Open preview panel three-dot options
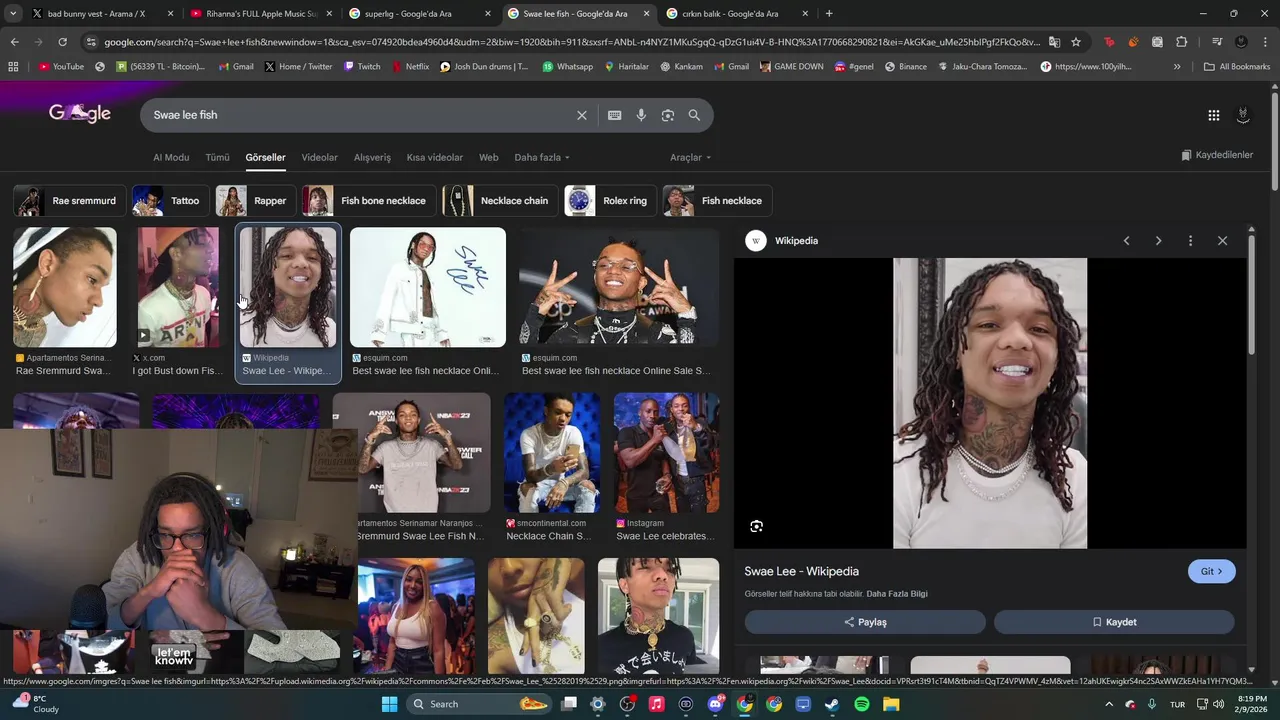This screenshot has height=720, width=1280. click(x=1190, y=241)
